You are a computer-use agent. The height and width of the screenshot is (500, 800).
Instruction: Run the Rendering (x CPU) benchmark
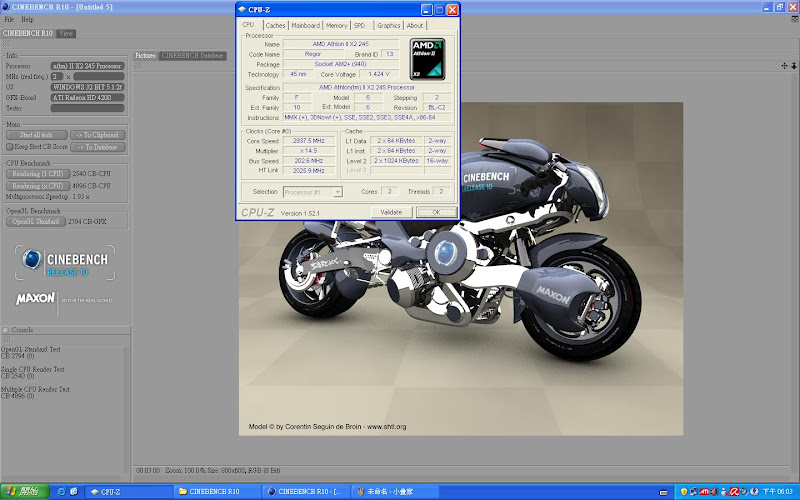38,186
